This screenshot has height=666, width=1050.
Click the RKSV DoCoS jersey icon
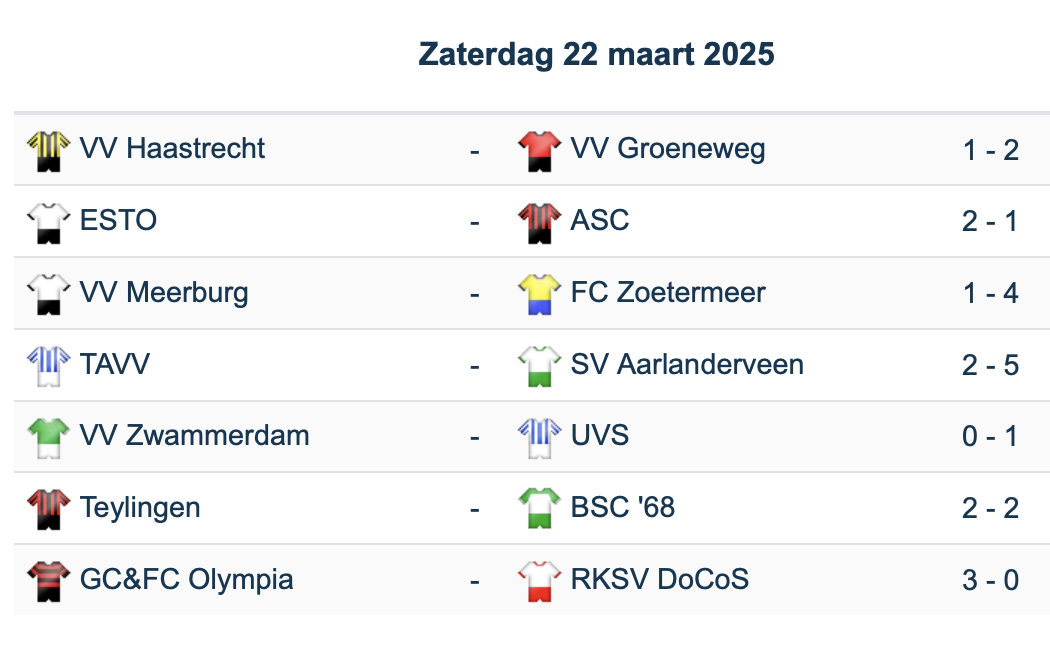point(539,581)
